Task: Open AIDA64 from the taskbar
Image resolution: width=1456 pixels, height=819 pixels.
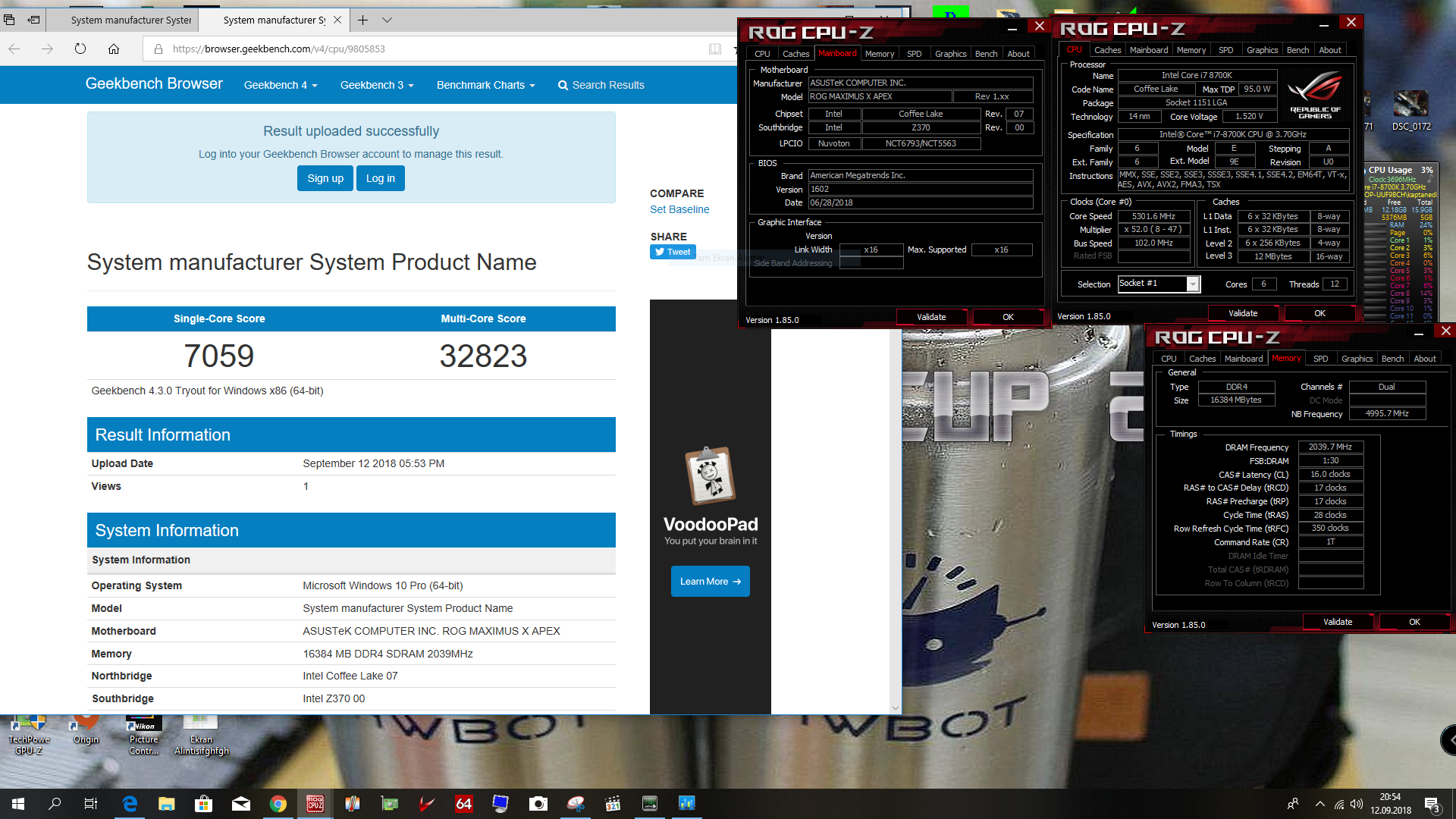Action: coord(463,804)
